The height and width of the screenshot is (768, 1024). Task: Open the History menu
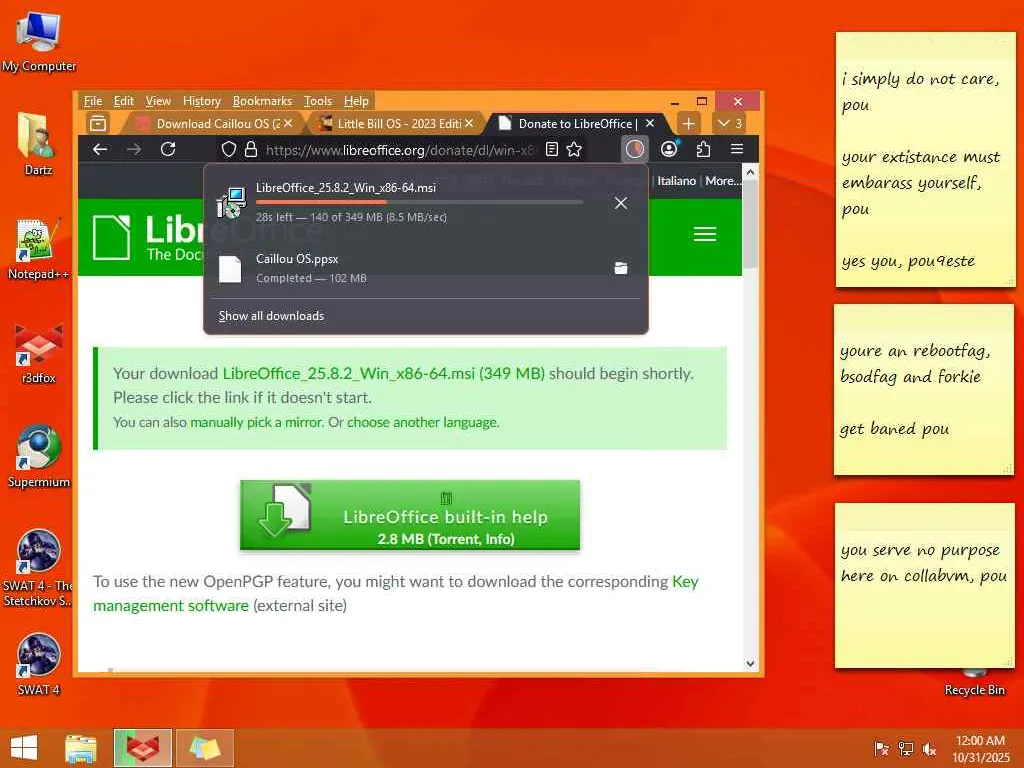point(202,101)
